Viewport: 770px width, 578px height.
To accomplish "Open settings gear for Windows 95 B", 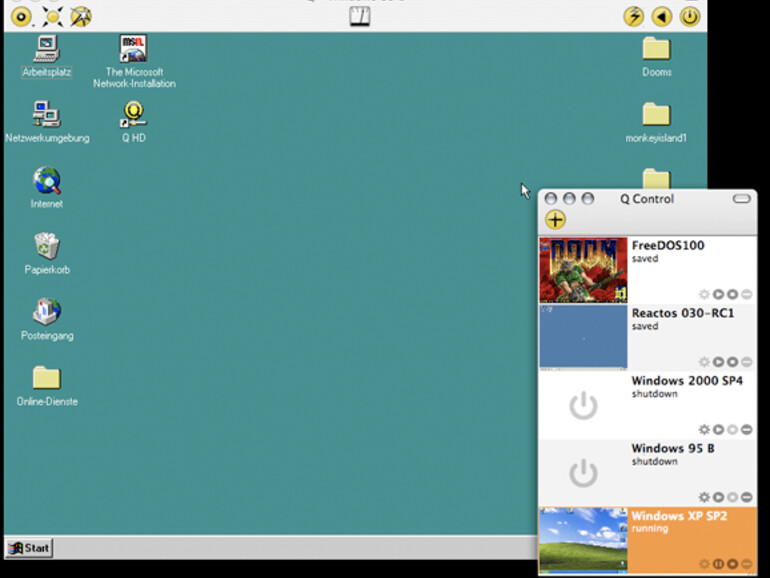I will [704, 497].
